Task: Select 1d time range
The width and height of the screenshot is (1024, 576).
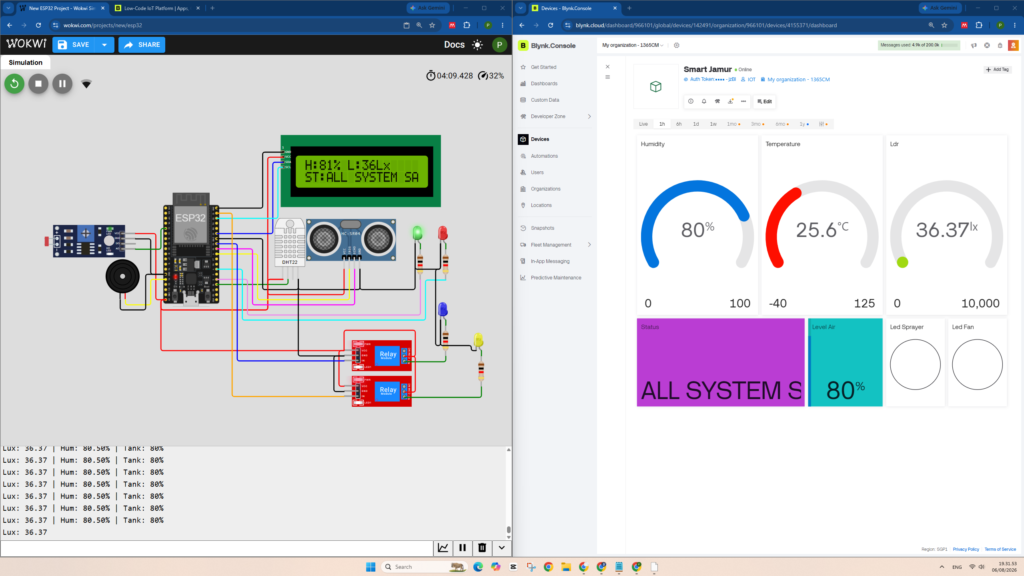Action: tap(696, 124)
